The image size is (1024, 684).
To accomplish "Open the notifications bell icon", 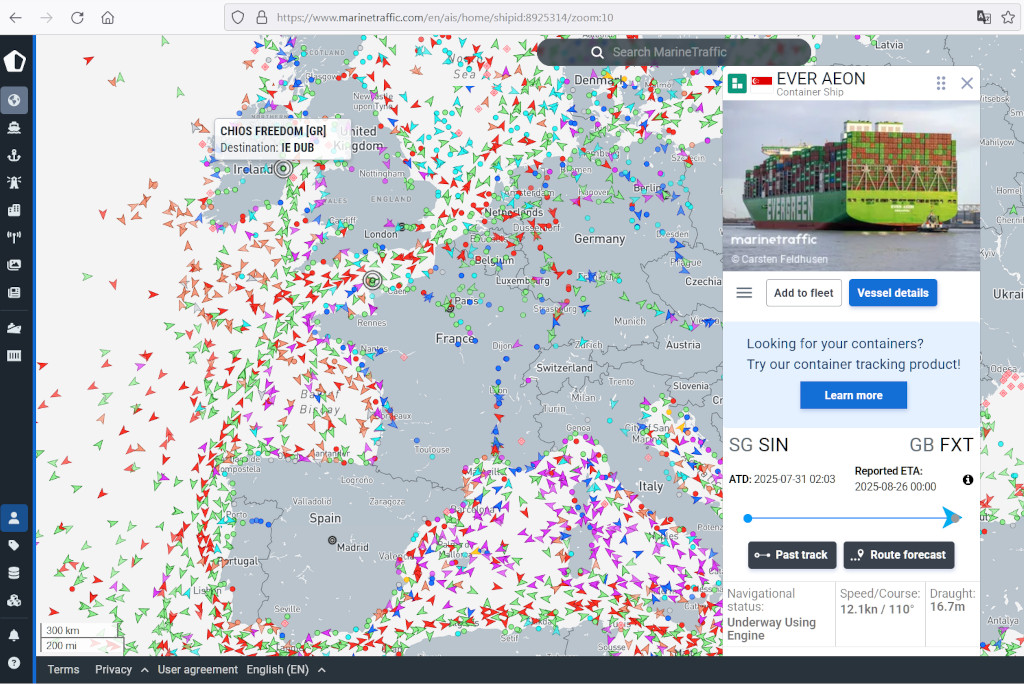I will [x=14, y=635].
